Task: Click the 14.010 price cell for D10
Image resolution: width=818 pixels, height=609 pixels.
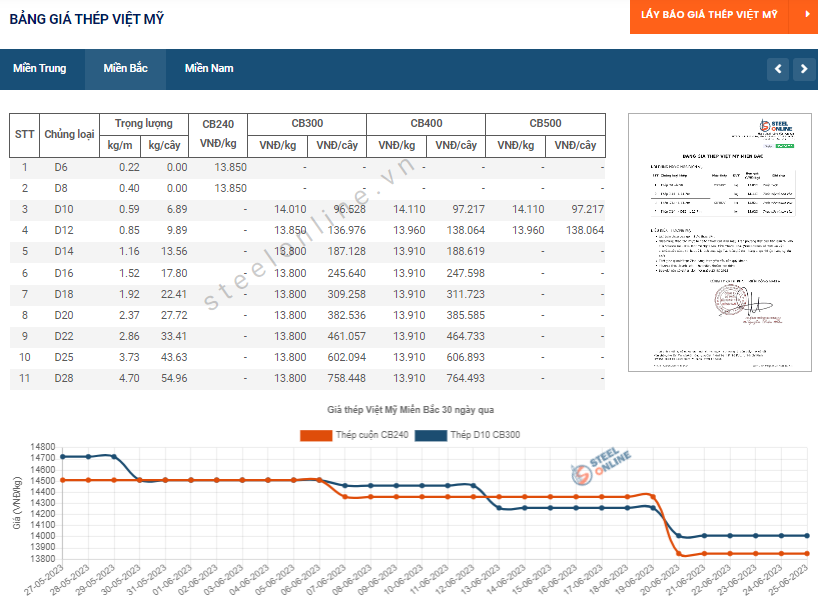Action: coord(290,209)
